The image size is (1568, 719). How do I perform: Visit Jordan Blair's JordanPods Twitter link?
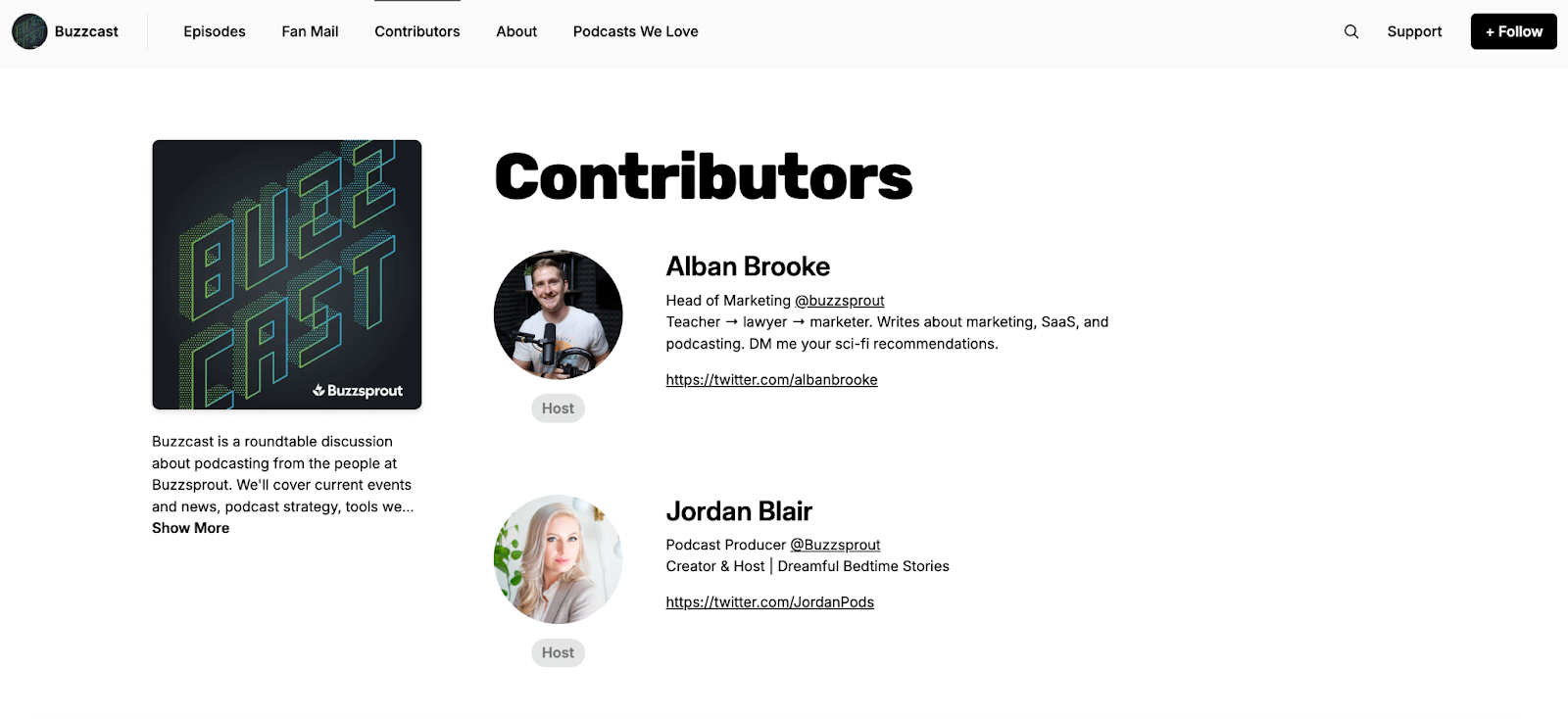pyautogui.click(x=769, y=602)
